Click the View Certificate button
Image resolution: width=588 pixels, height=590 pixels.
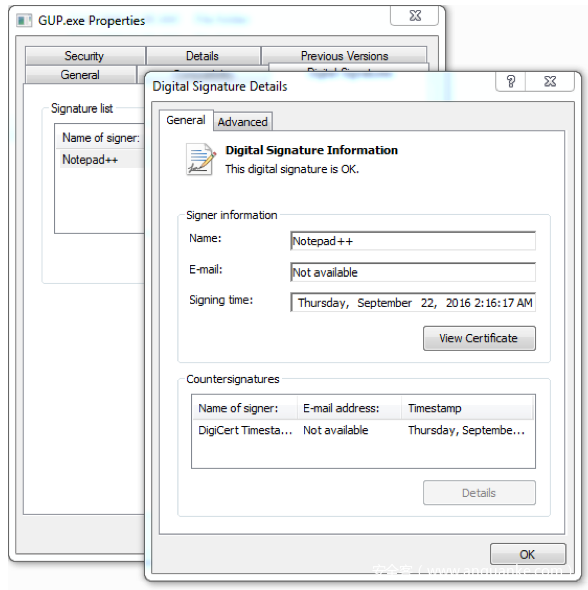479,338
